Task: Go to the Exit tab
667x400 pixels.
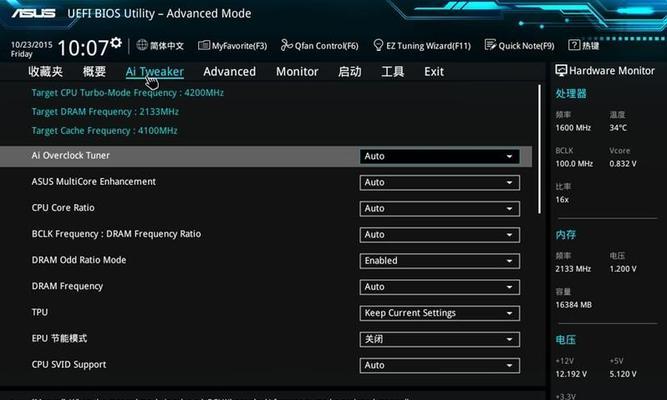Action: pyautogui.click(x=434, y=71)
